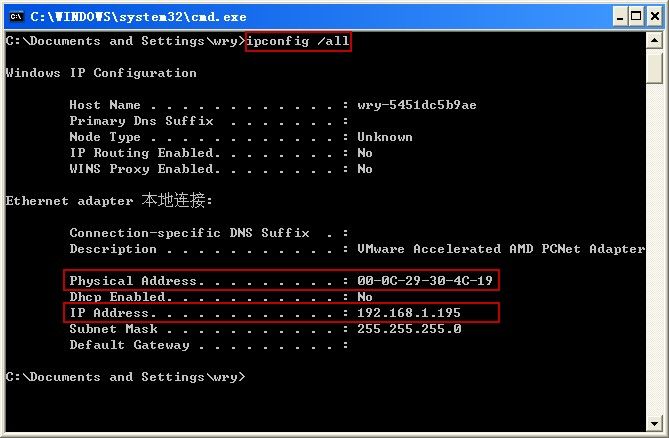Click the IP Address value 192.168.1.195
The height and width of the screenshot is (438, 669).
[x=409, y=313]
